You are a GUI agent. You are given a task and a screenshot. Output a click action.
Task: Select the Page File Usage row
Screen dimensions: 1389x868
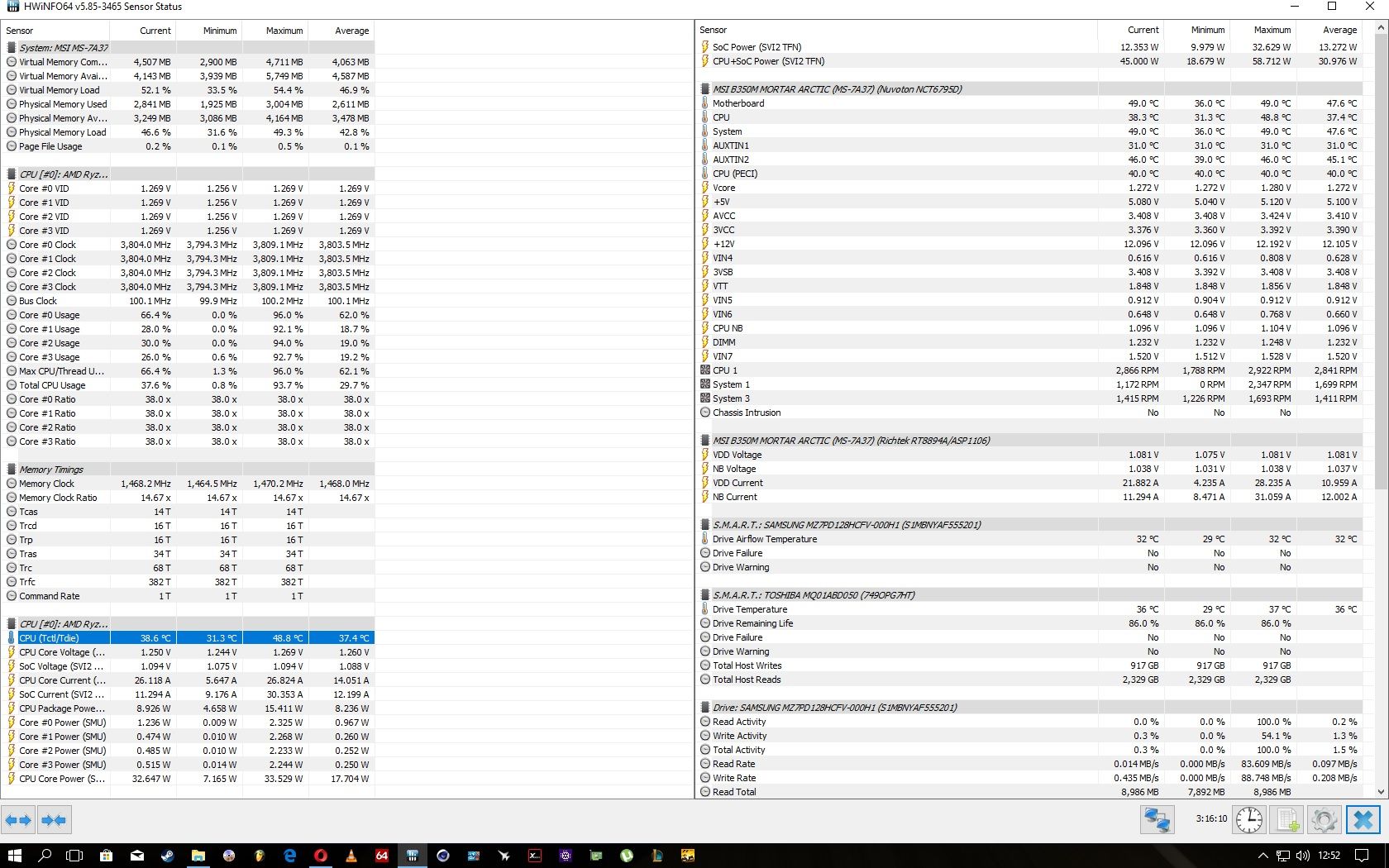click(x=189, y=145)
